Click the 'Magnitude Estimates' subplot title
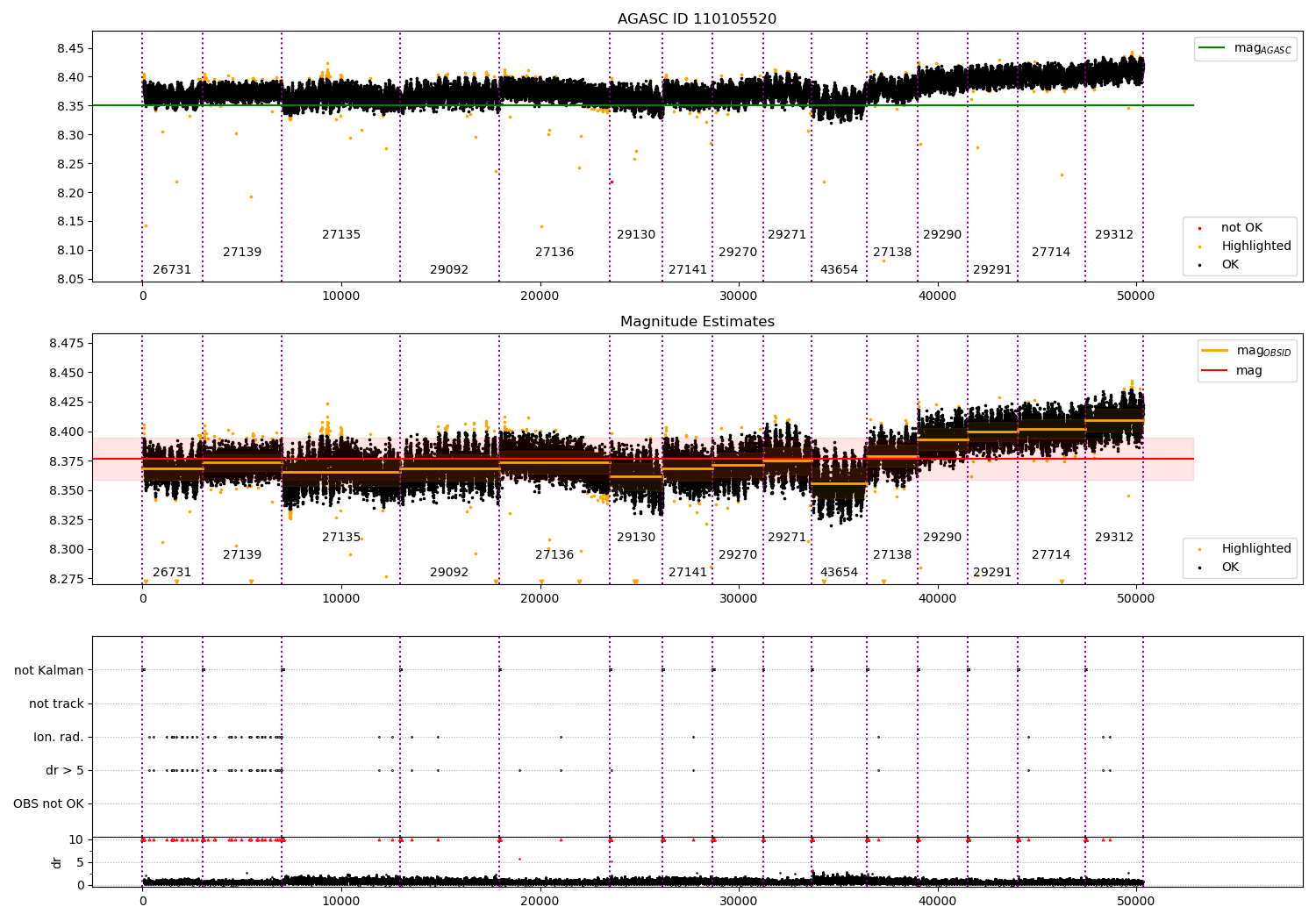 tap(697, 322)
